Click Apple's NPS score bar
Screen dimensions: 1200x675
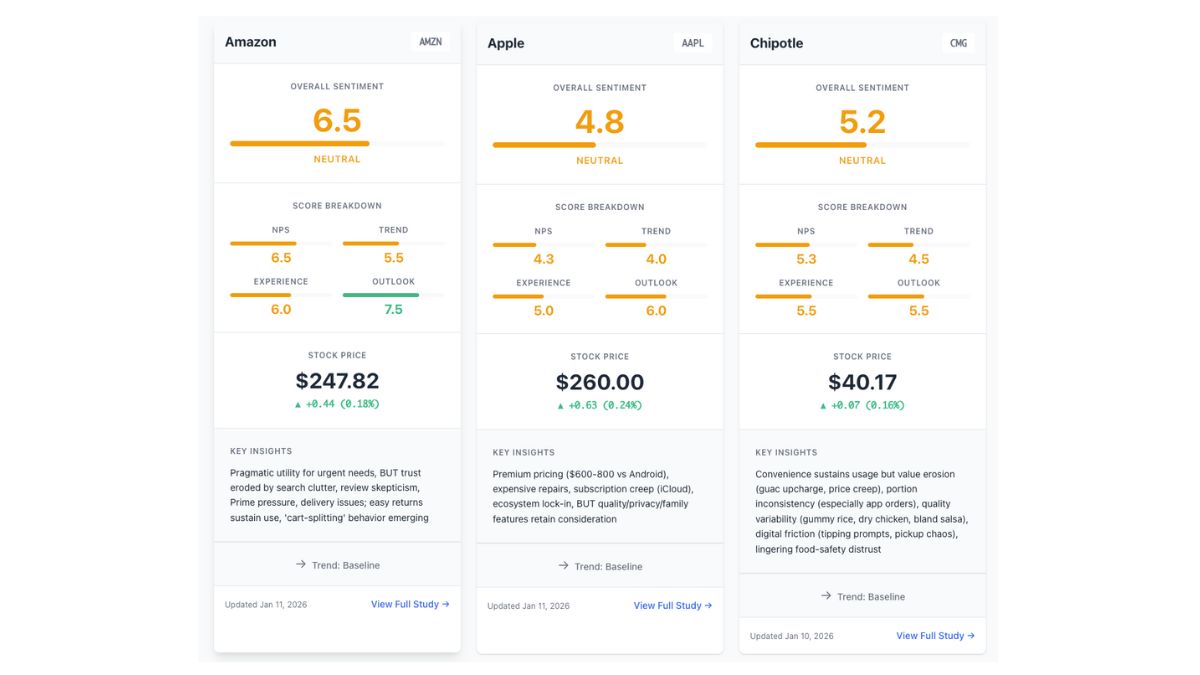click(540, 243)
